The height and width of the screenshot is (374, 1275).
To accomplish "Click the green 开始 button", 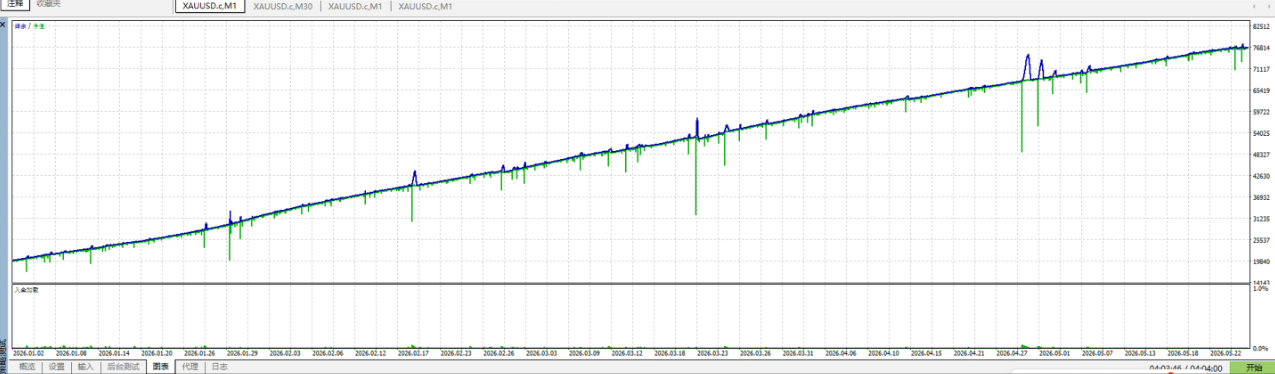I will pos(1253,368).
